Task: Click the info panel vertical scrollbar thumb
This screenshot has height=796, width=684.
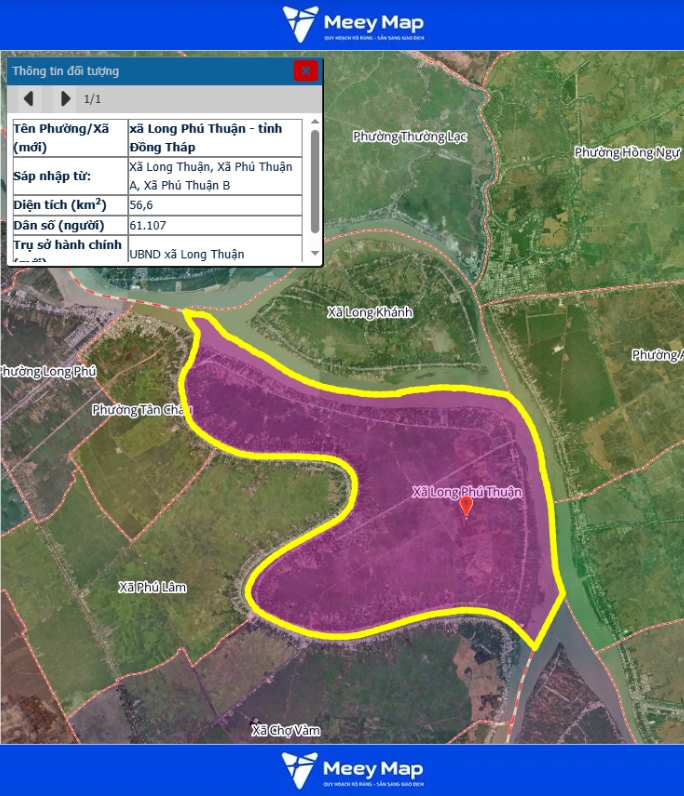Action: click(316, 180)
